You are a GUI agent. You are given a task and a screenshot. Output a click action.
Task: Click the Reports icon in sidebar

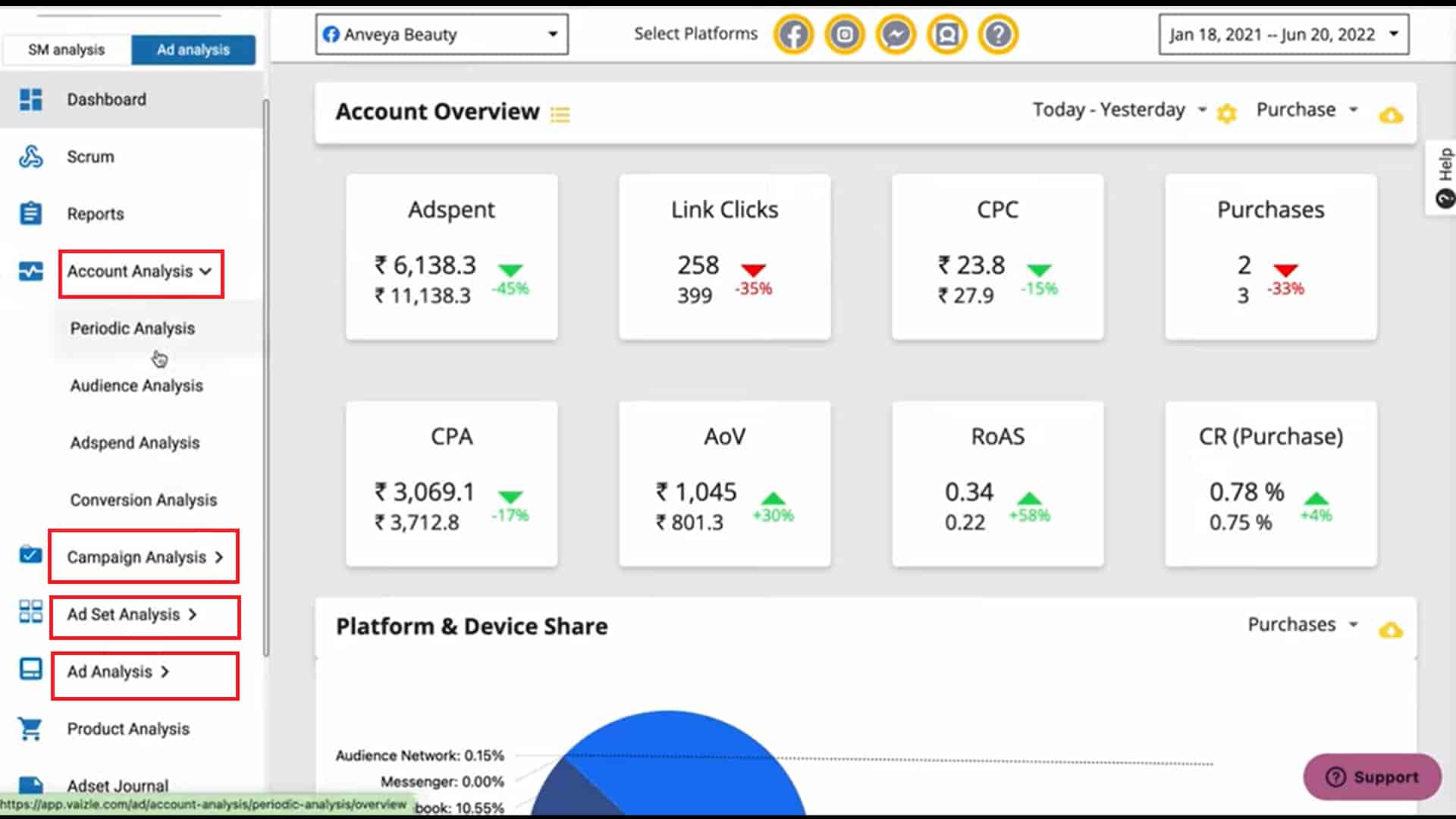tap(30, 213)
